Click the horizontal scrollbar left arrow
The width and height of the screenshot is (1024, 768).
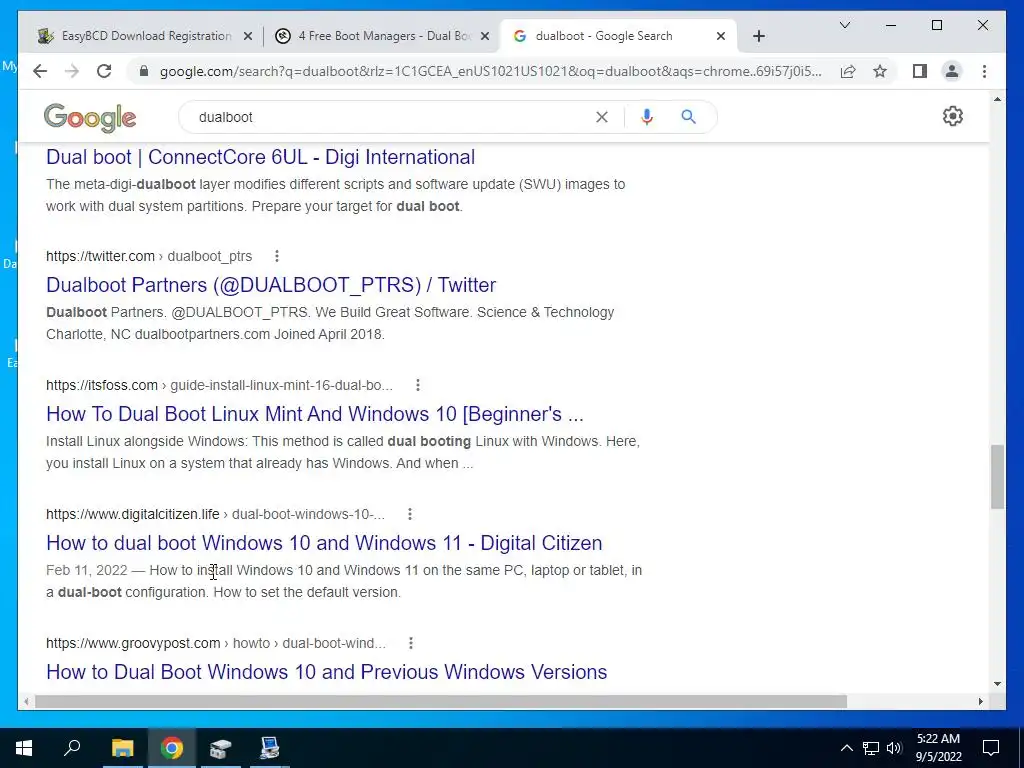click(x=26, y=701)
